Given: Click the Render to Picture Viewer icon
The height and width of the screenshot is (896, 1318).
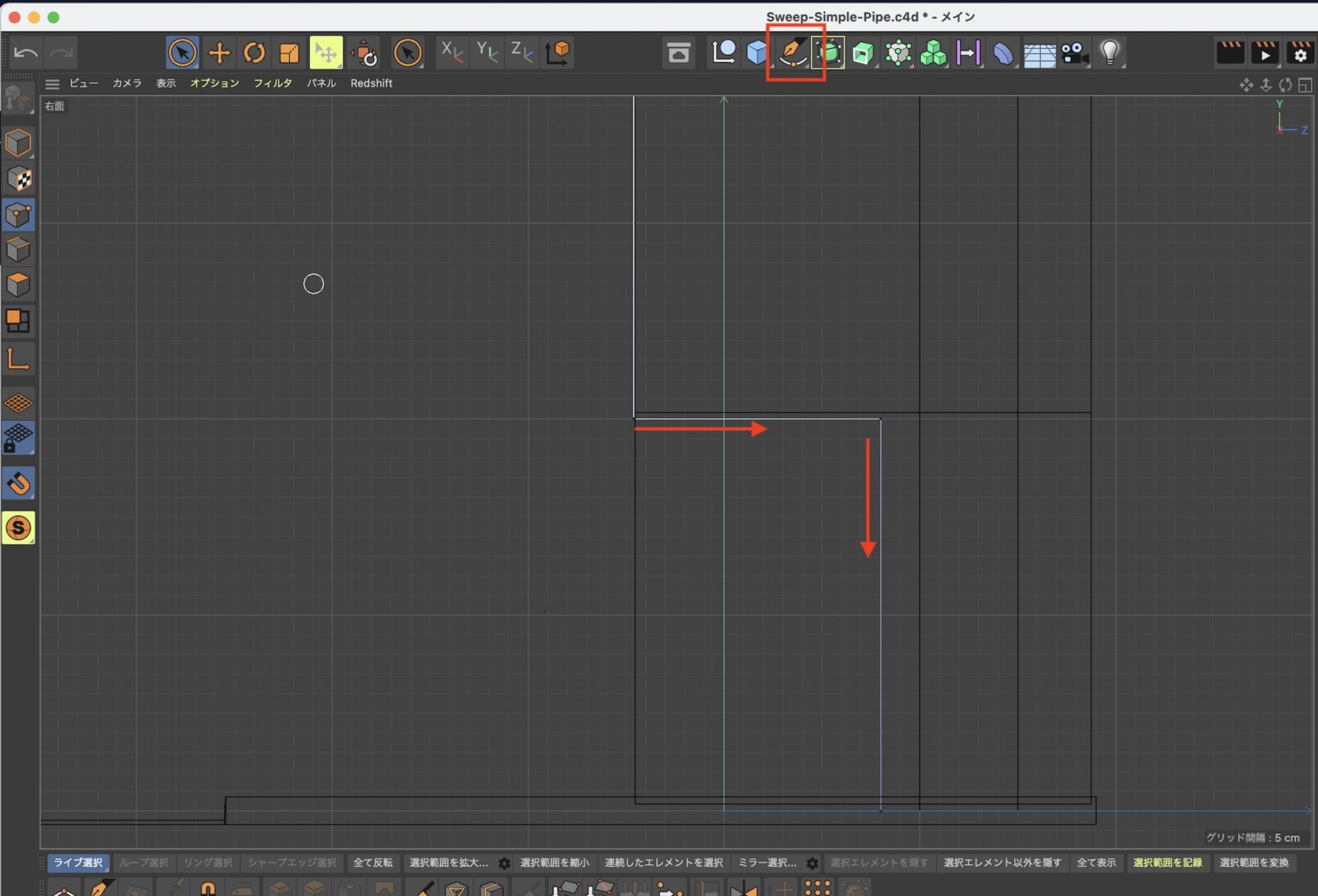Looking at the screenshot, I should pos(1265,52).
